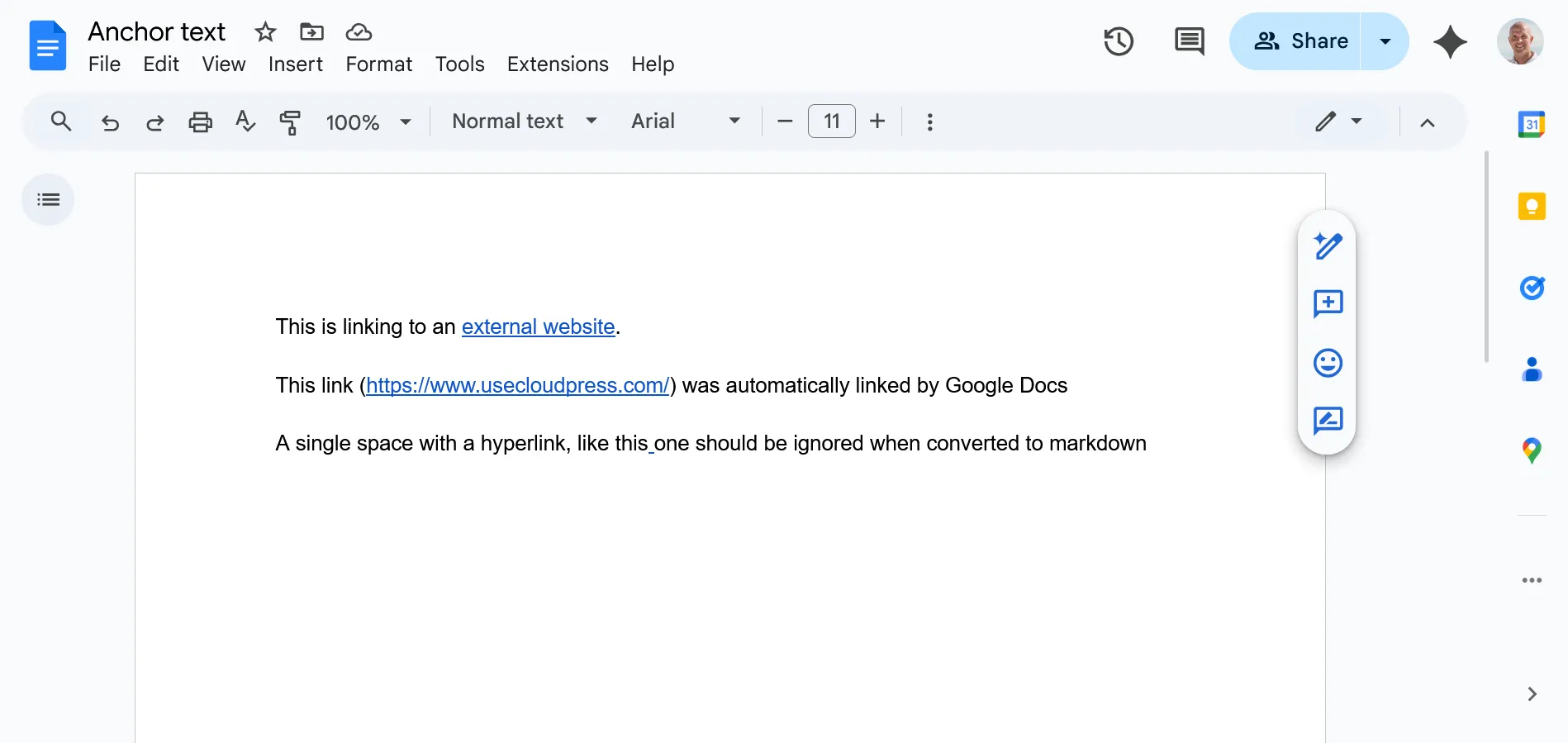Image resolution: width=1568 pixels, height=743 pixels.
Task: Open the editing mode pencil dropdown
Action: [x=1338, y=121]
